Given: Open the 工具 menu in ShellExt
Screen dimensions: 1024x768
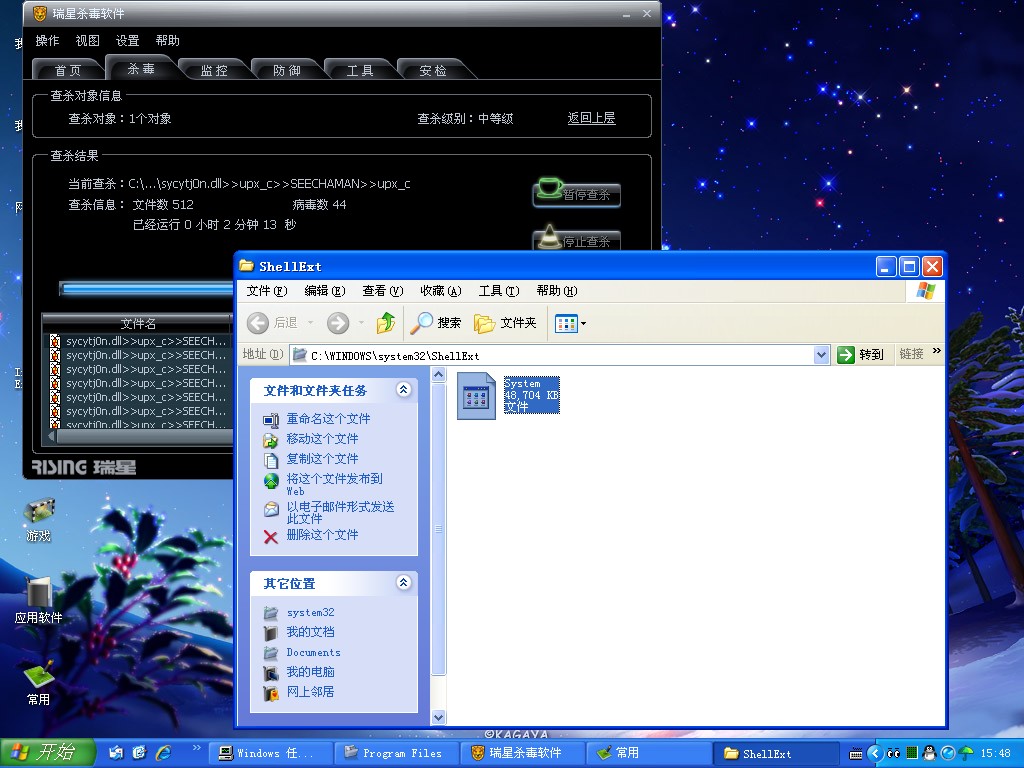Looking at the screenshot, I should [x=498, y=291].
